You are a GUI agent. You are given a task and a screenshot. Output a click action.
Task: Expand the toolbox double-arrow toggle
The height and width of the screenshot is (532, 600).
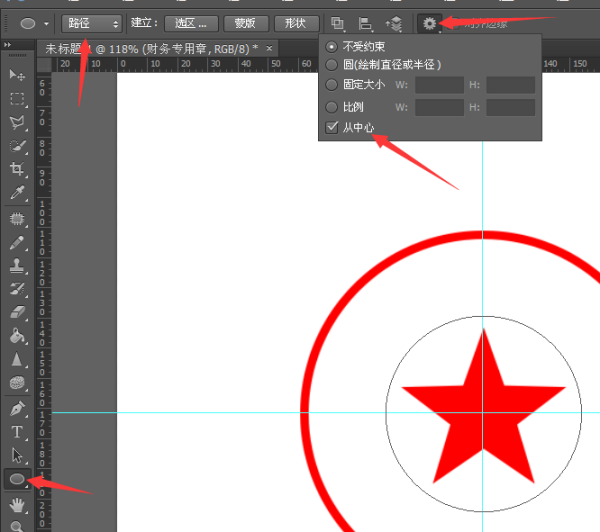pyautogui.click(x=7, y=45)
